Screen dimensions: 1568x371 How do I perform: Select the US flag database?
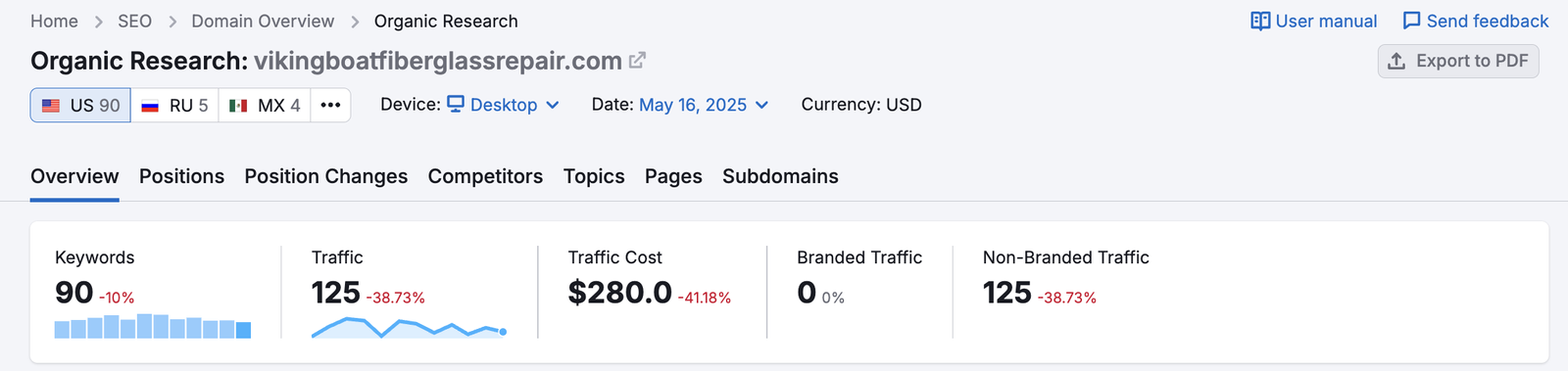80,105
